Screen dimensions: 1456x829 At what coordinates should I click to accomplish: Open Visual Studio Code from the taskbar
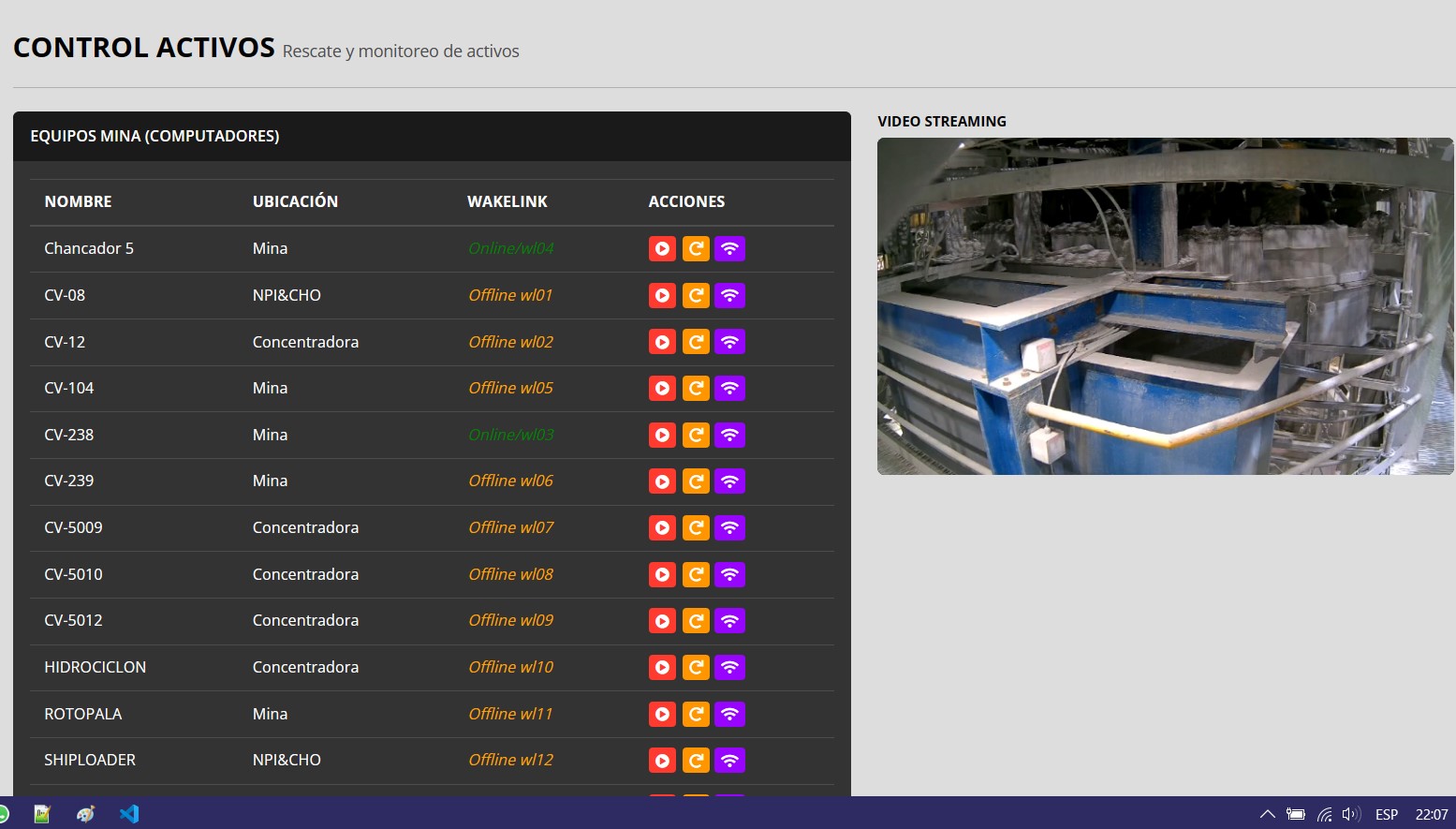point(129,814)
